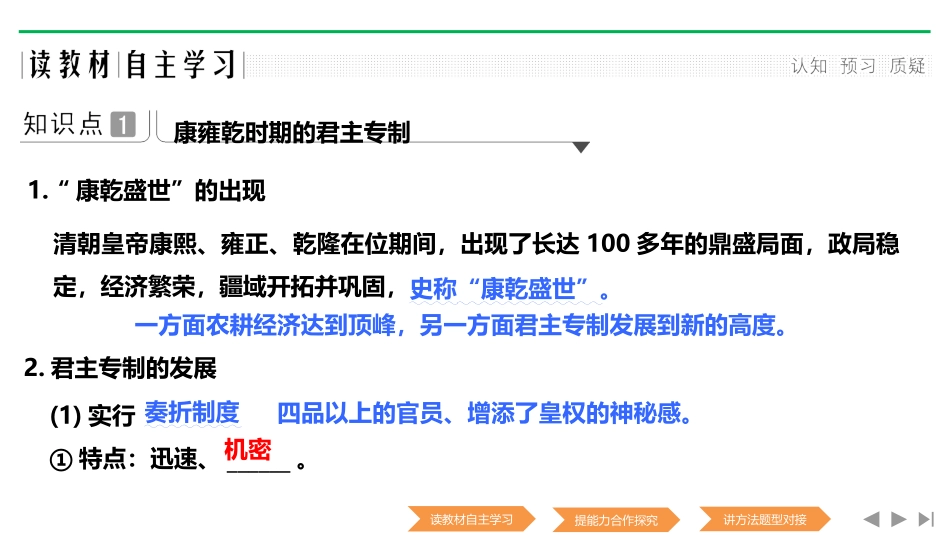Image resolution: width=950 pixels, height=535 pixels.
Task: Select heading 1. "康乾盛世"的出现
Action: coord(147,191)
